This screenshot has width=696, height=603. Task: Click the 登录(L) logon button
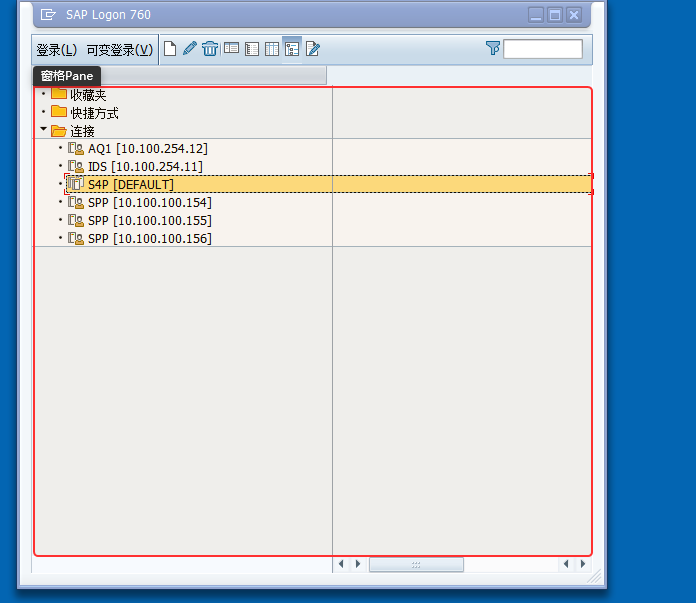(57, 50)
